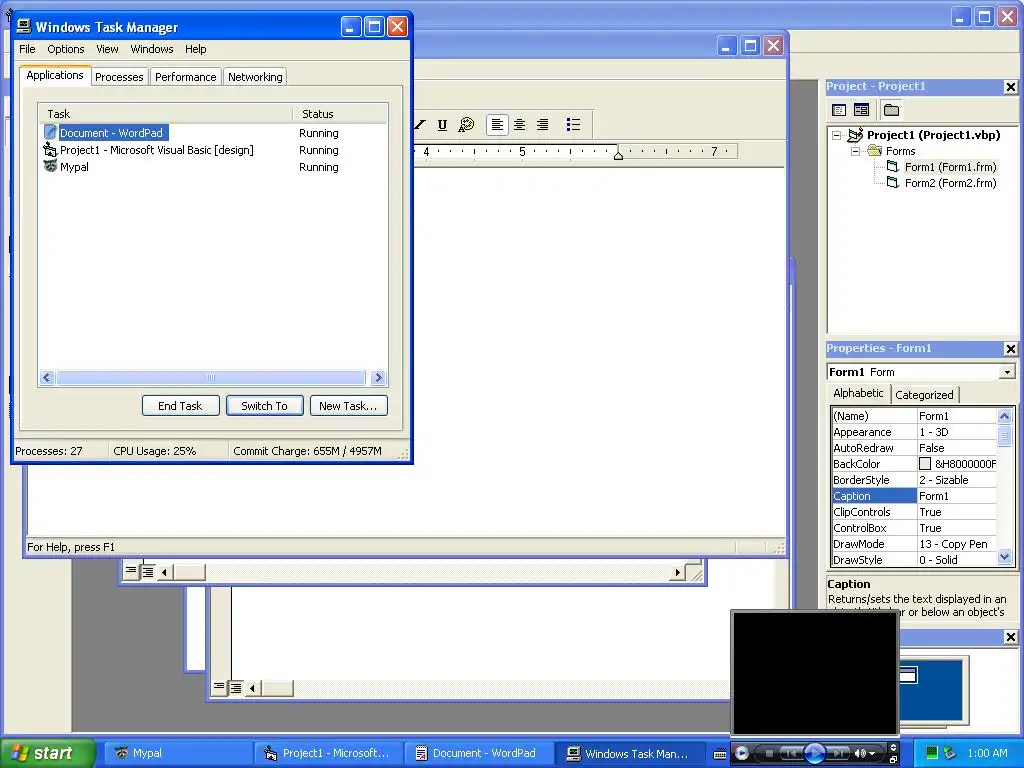This screenshot has width=1024, height=768.
Task: Select Align Right in WordPad toolbar
Action: [x=542, y=125]
